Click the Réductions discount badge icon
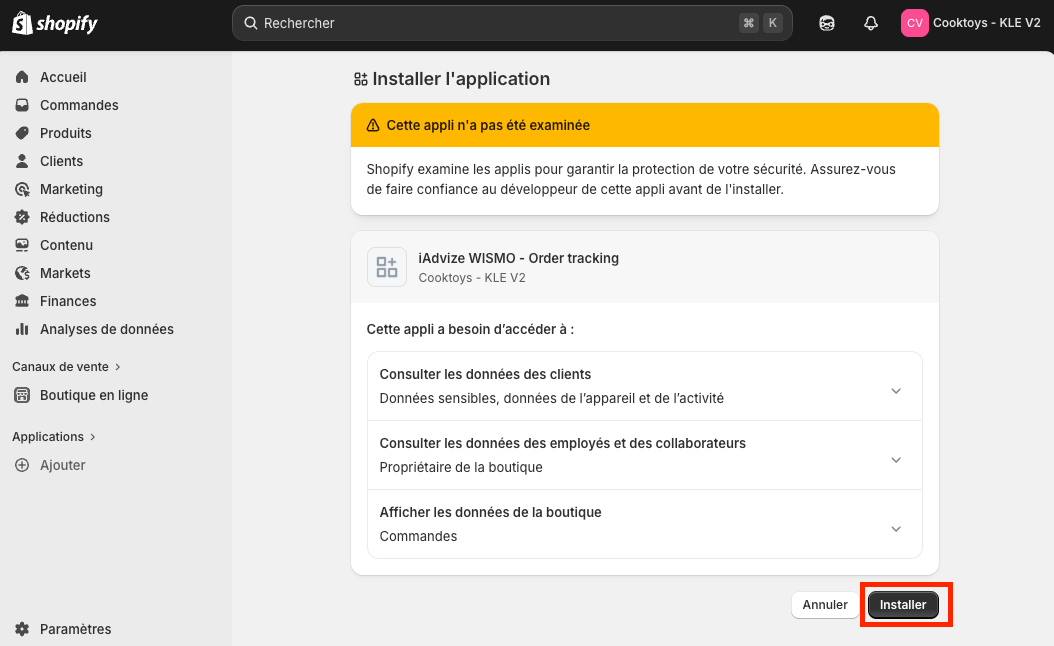Screen dimensions: 1054x646 22,217
